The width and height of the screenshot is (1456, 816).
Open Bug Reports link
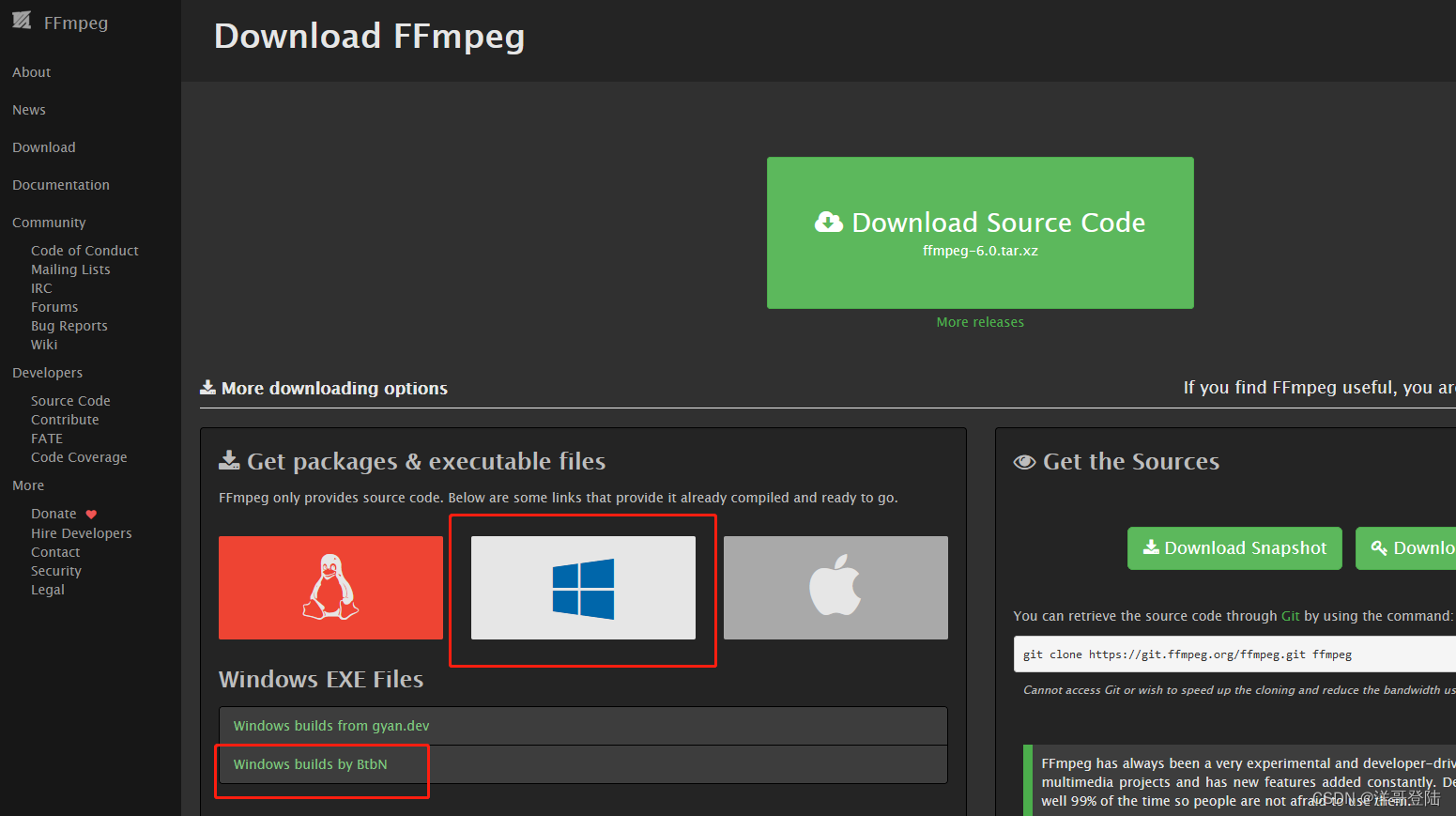pos(69,326)
